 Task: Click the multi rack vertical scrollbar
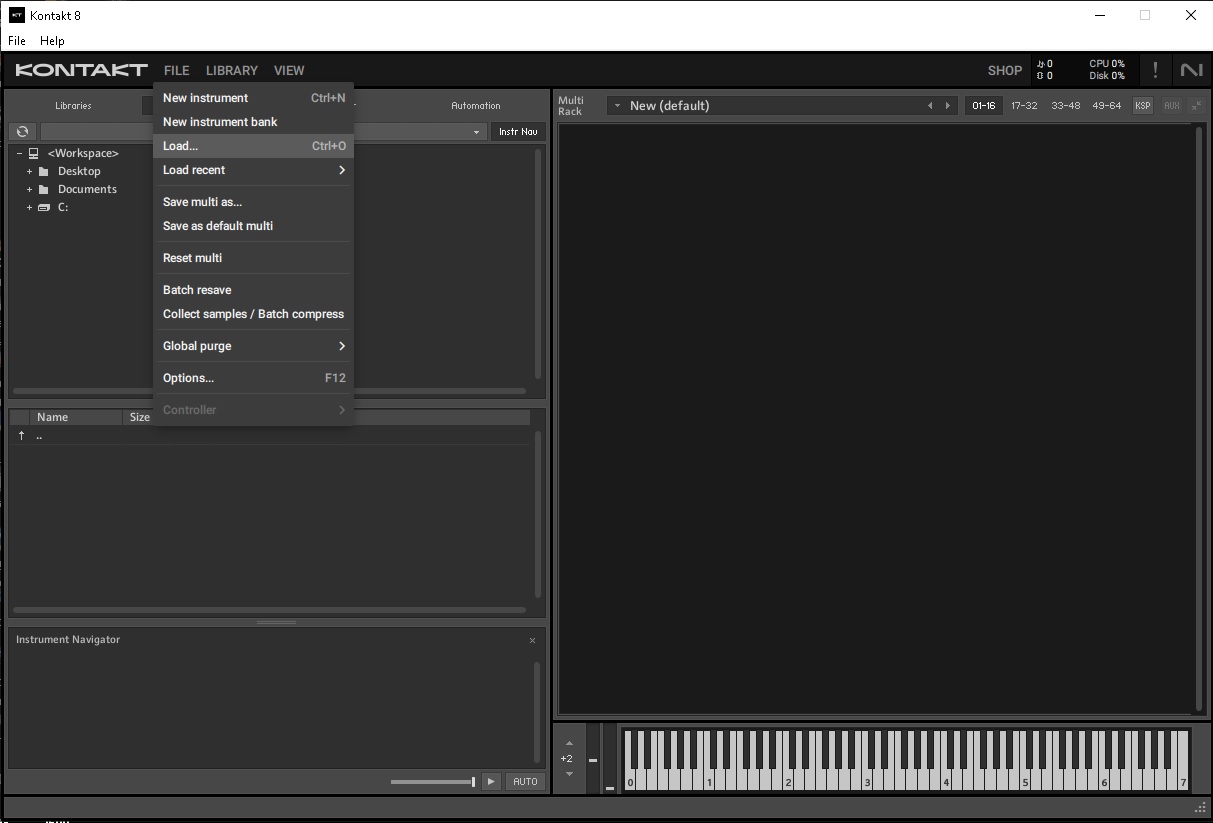pos(1200,417)
